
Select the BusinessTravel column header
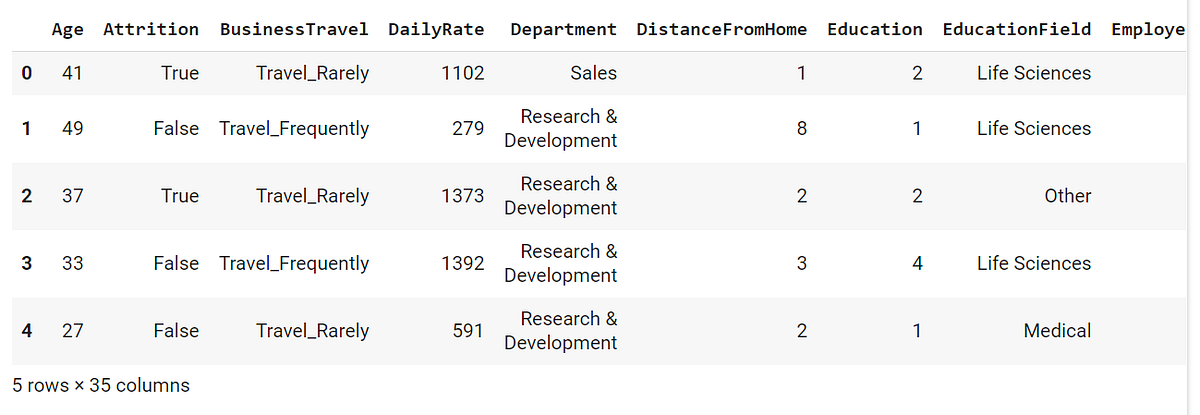click(294, 29)
